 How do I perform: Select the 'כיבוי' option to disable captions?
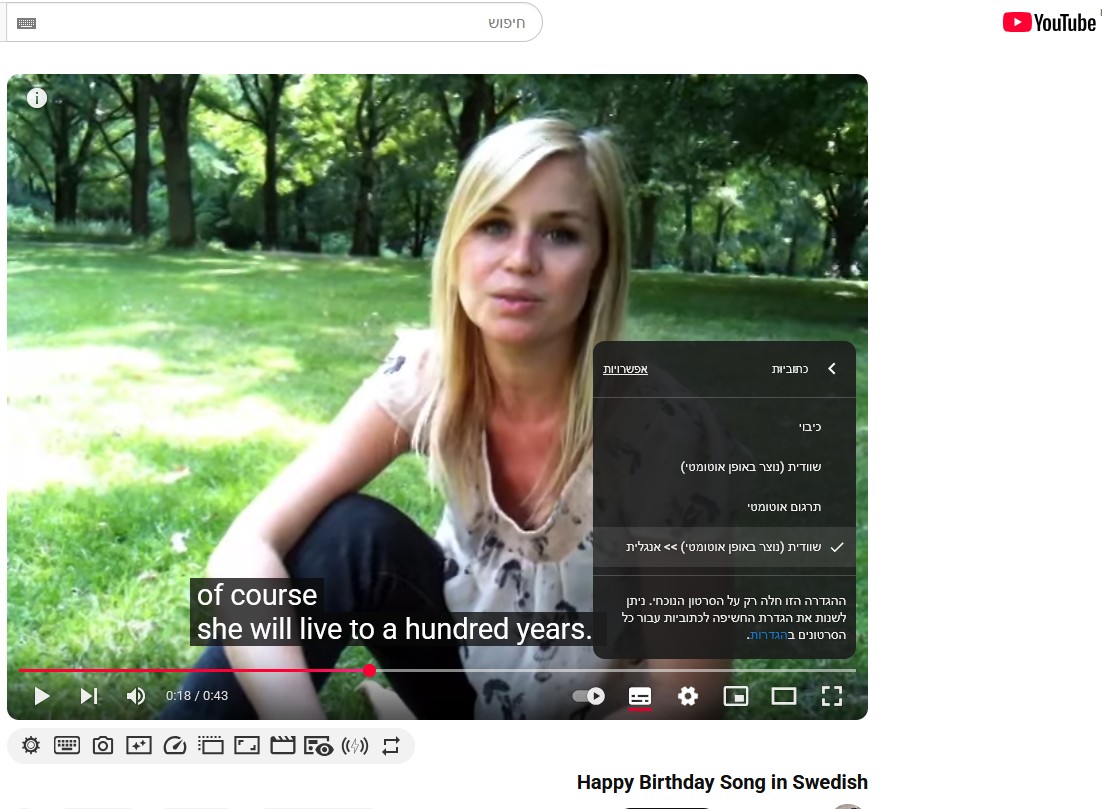809,427
